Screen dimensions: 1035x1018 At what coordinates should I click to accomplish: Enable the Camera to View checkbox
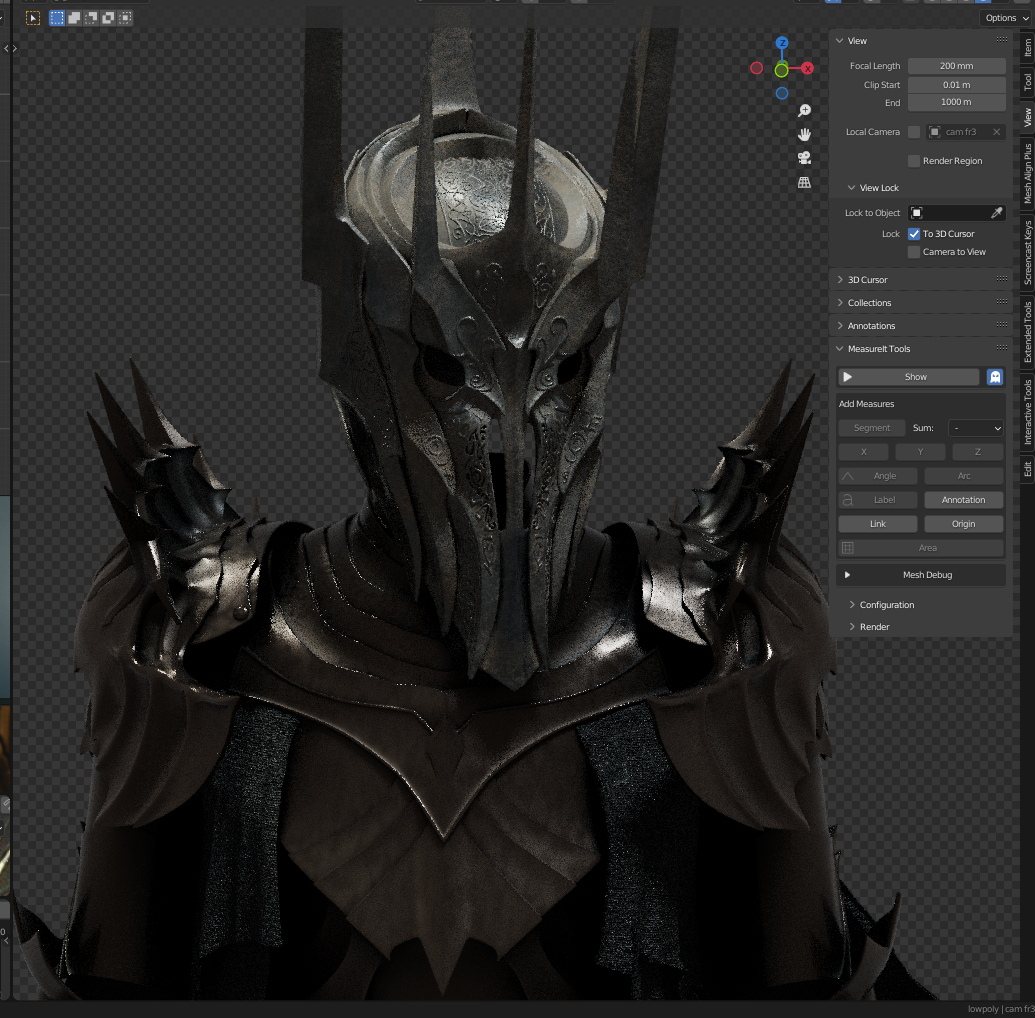914,252
